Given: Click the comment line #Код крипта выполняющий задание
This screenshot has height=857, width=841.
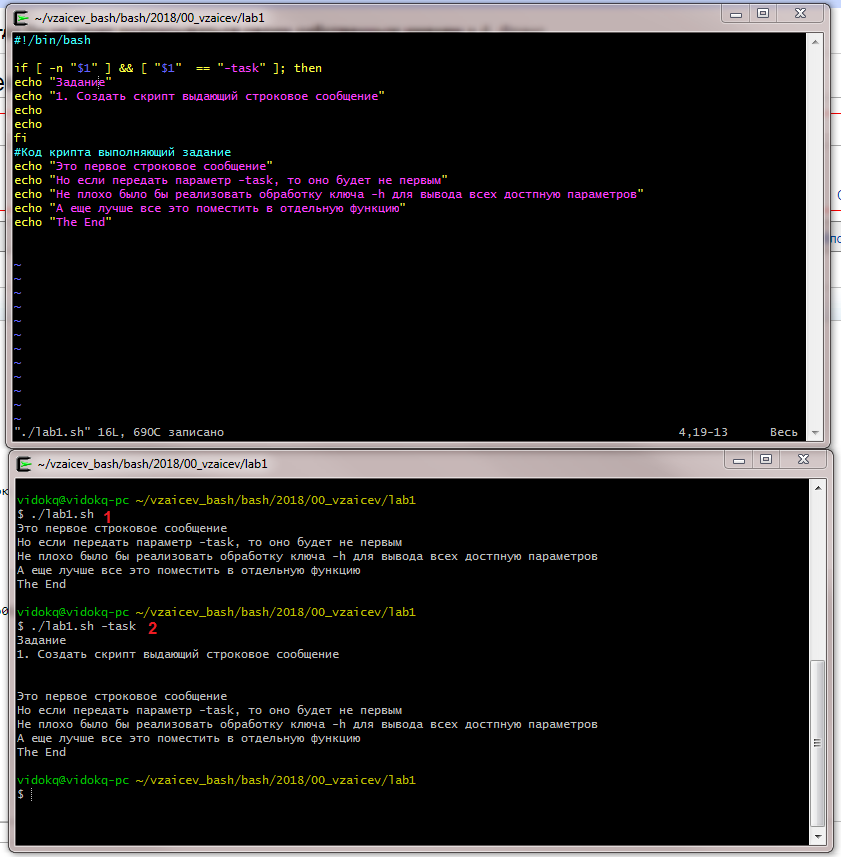Looking at the screenshot, I should 122,152.
